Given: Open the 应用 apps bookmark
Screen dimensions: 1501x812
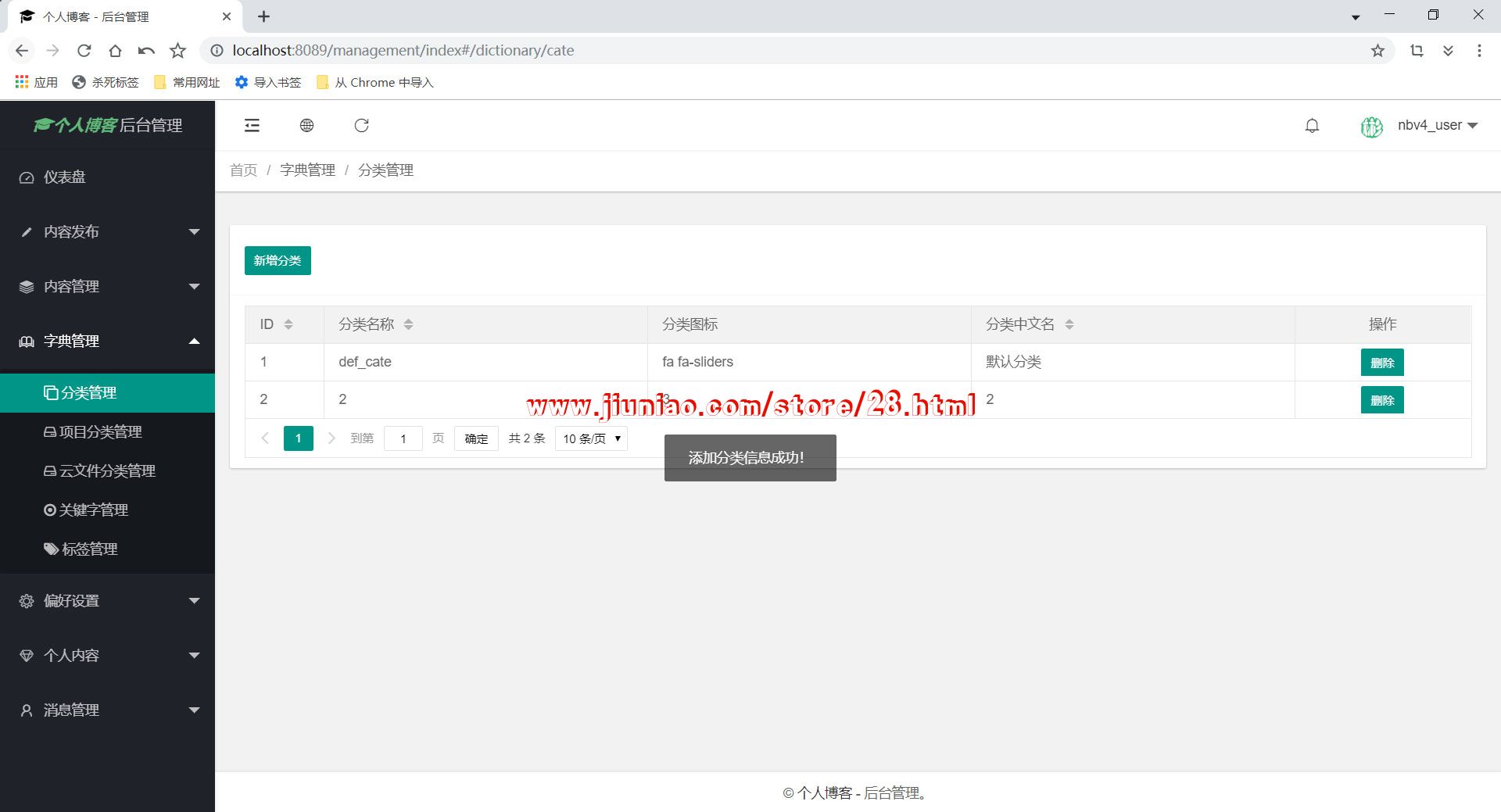Looking at the screenshot, I should [36, 82].
